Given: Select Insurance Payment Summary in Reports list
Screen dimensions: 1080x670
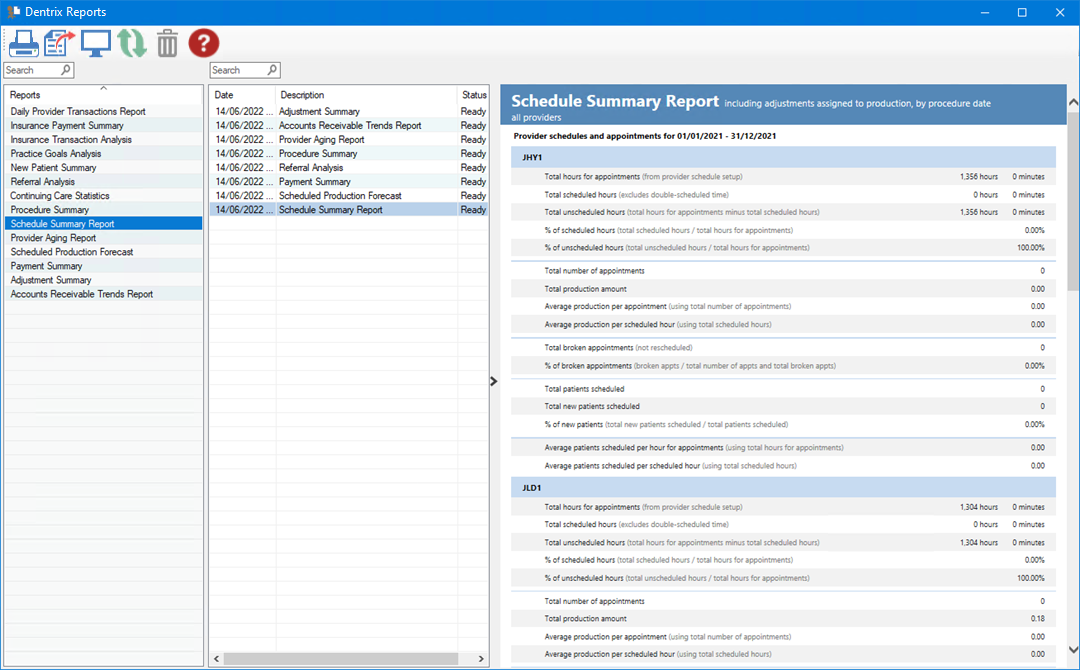Looking at the screenshot, I should click(103, 125).
